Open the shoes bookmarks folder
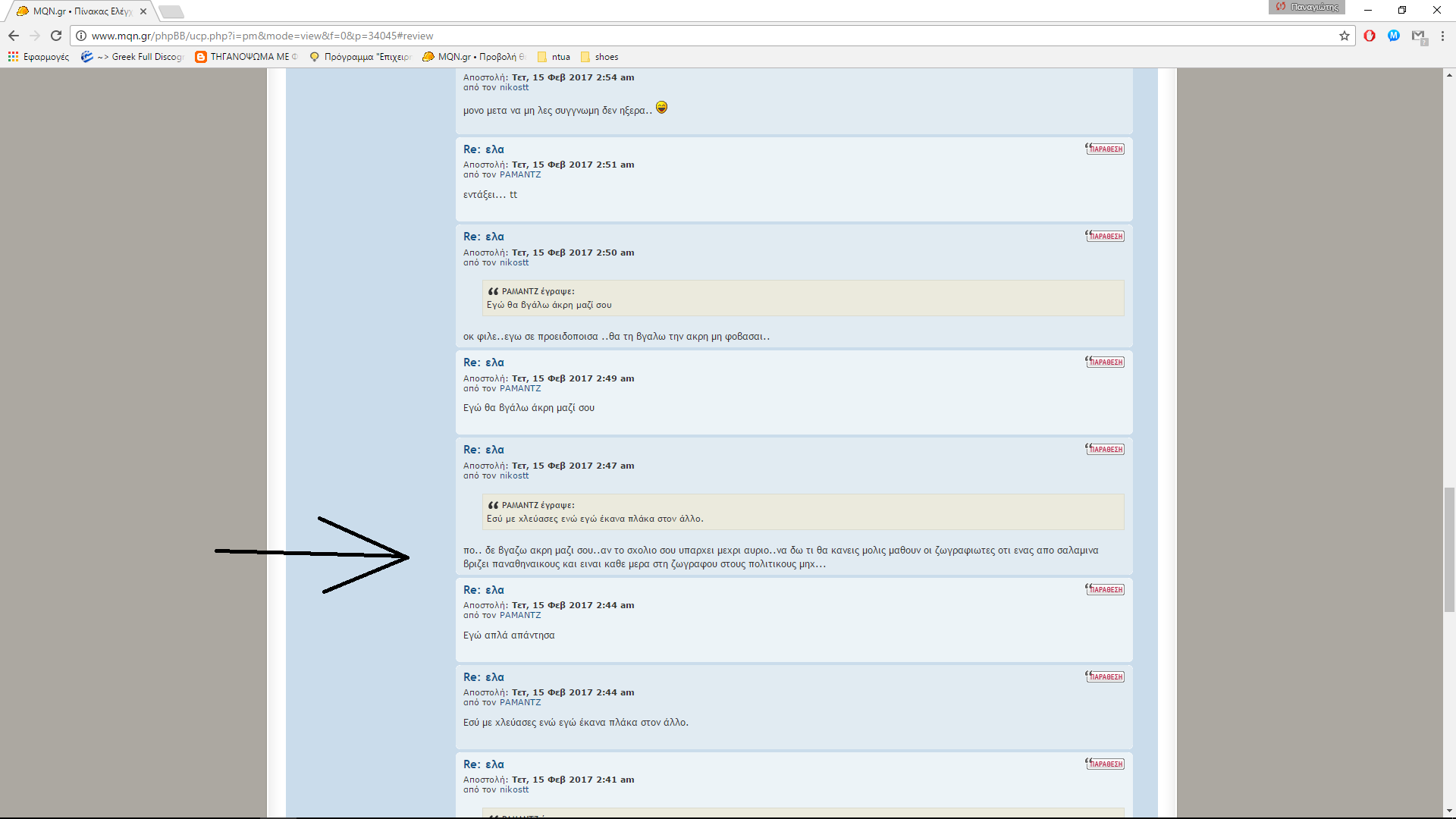Screen dimensions: 1456x819 point(599,57)
